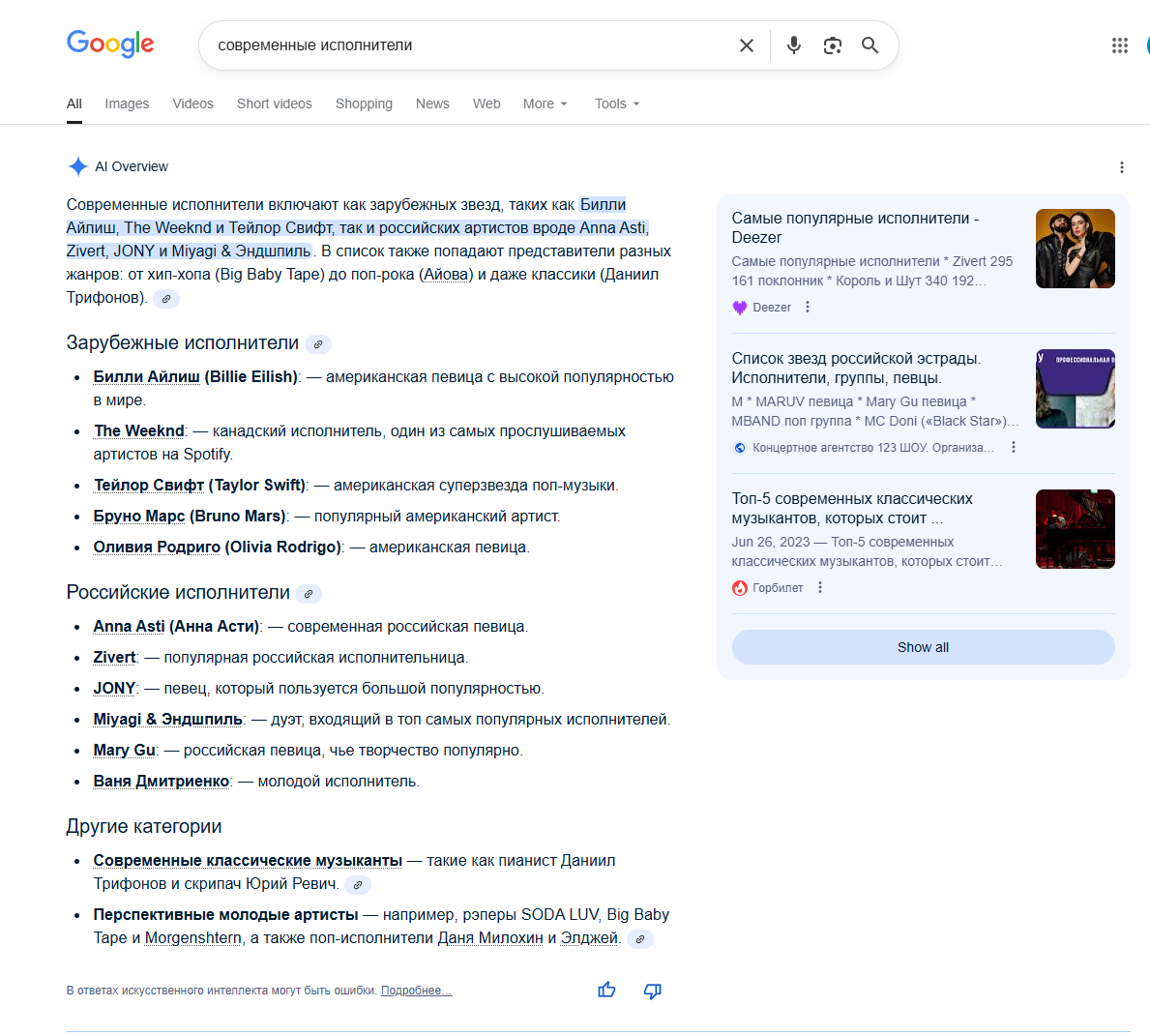Click Zivert link in Russian artists list
Screen dimensions: 1150x1036
click(114, 657)
